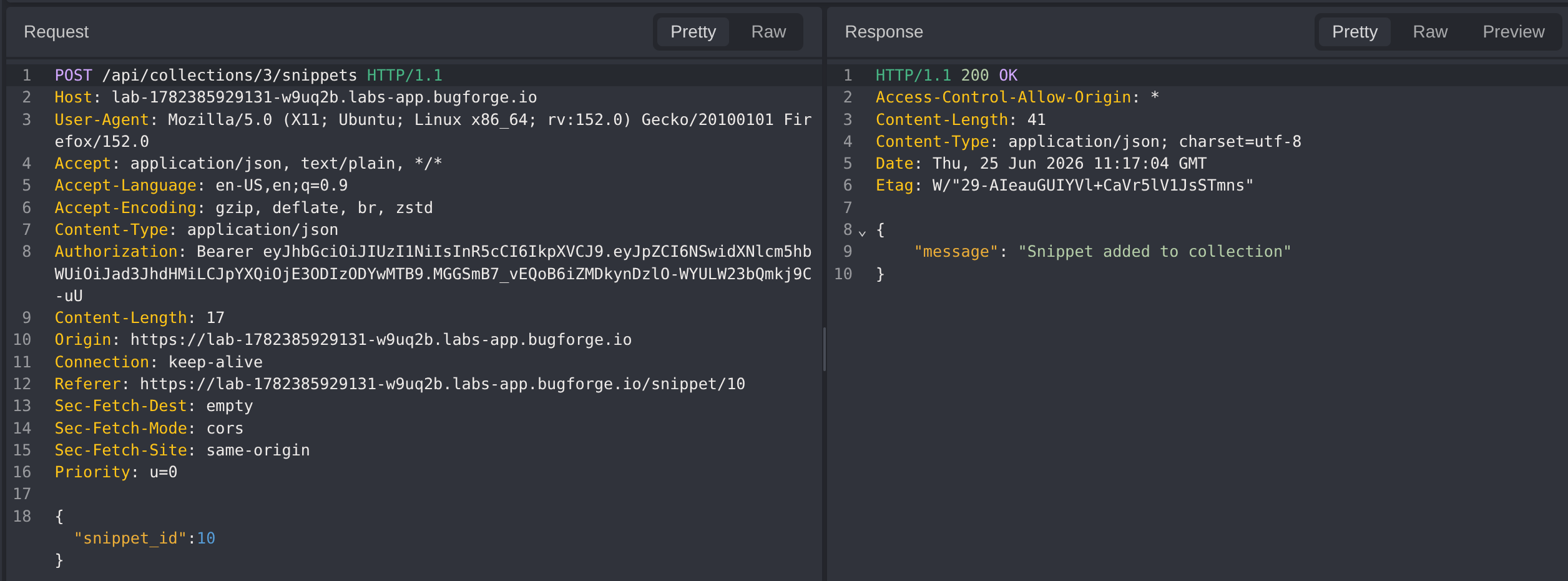Click the Referer header URL ending /snippet/10
The width and height of the screenshot is (1568, 581).
click(x=443, y=384)
